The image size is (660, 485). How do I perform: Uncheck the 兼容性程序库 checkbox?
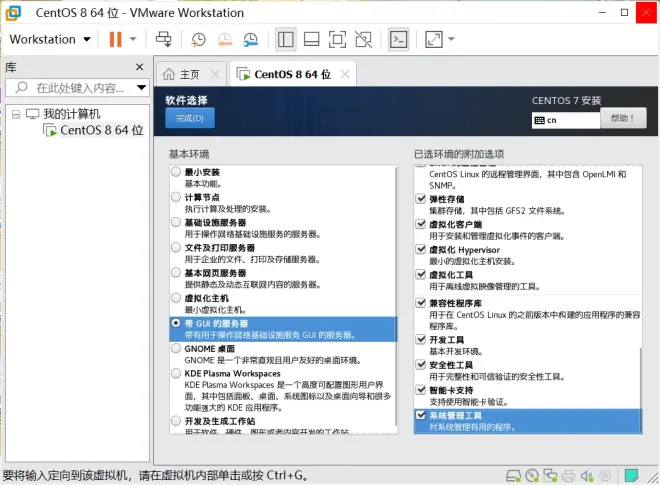(x=420, y=302)
